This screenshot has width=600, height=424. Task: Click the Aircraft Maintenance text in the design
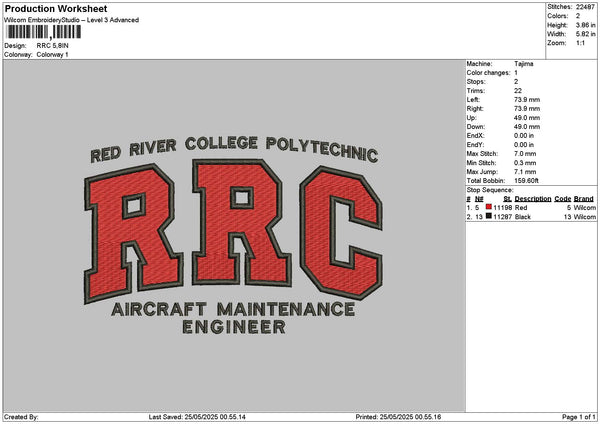234,309
